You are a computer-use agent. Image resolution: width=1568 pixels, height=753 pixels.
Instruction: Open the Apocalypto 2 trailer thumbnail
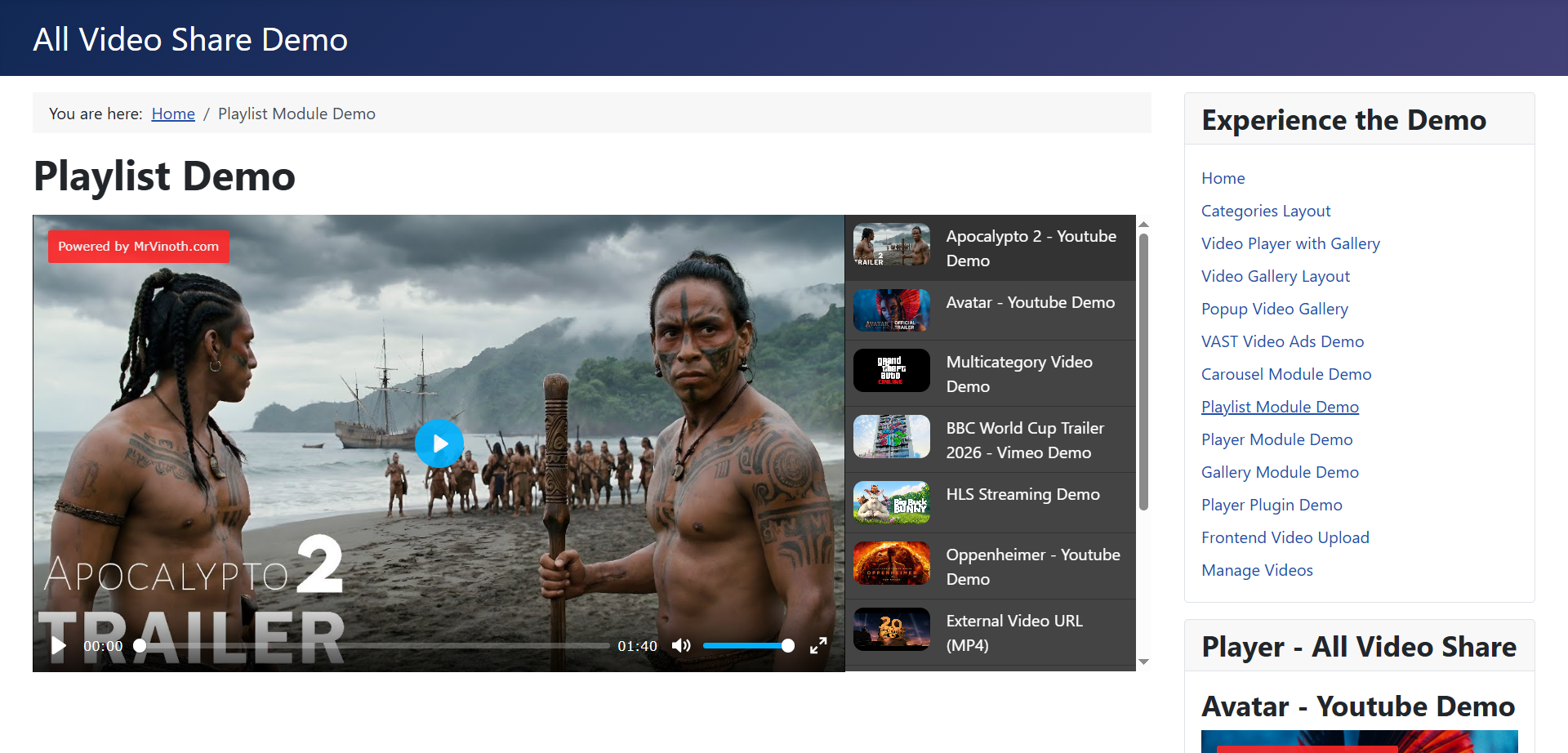pos(892,245)
